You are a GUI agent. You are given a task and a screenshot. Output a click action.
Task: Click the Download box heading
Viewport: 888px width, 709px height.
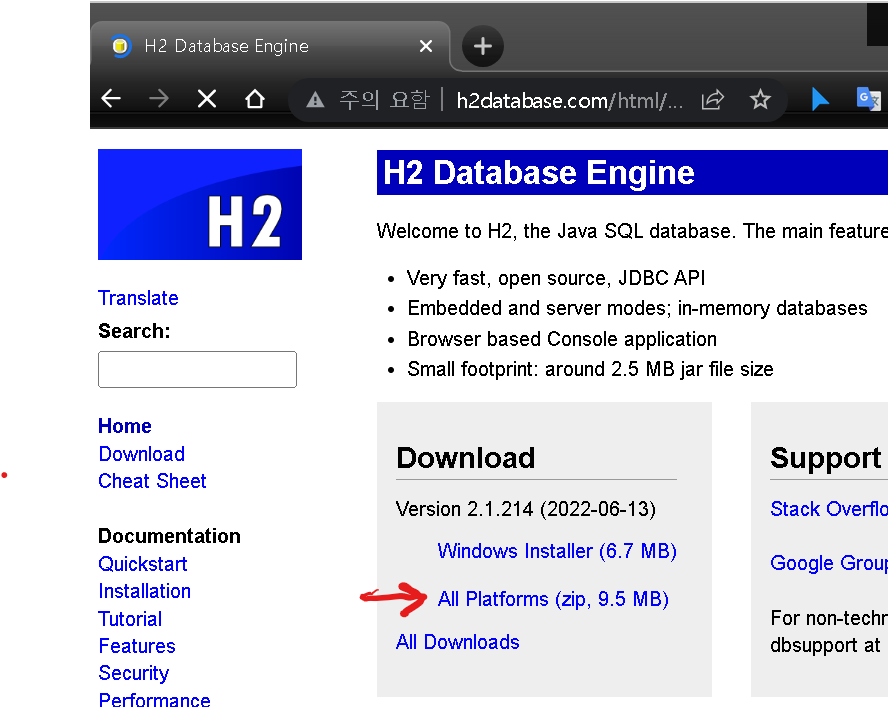click(x=466, y=458)
